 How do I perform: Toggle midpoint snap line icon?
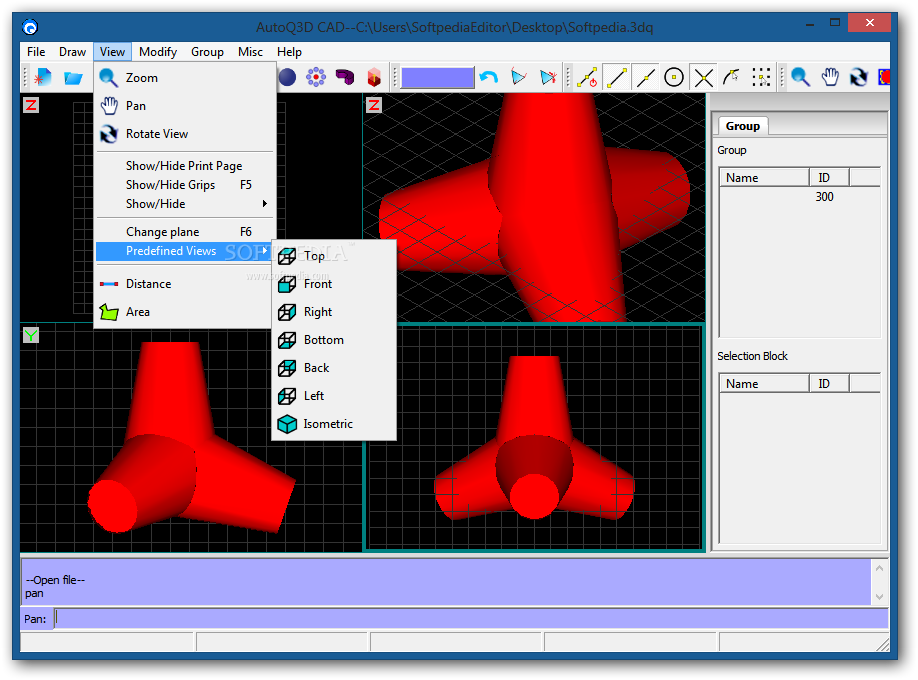coord(646,77)
